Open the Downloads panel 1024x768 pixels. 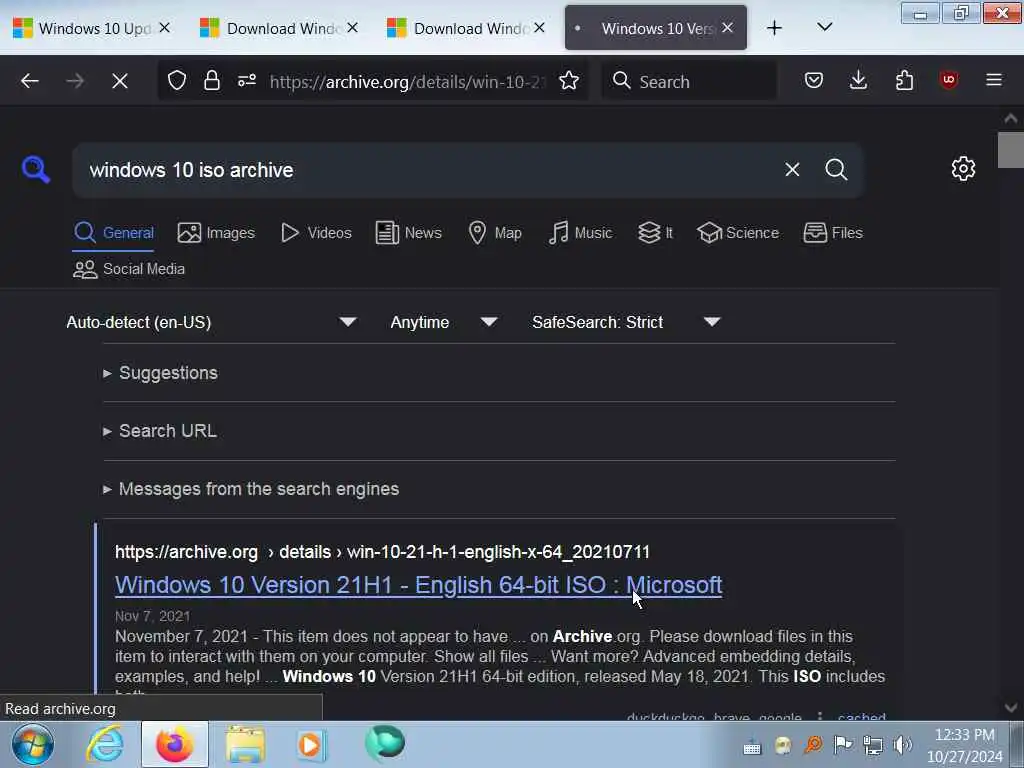coord(859,80)
